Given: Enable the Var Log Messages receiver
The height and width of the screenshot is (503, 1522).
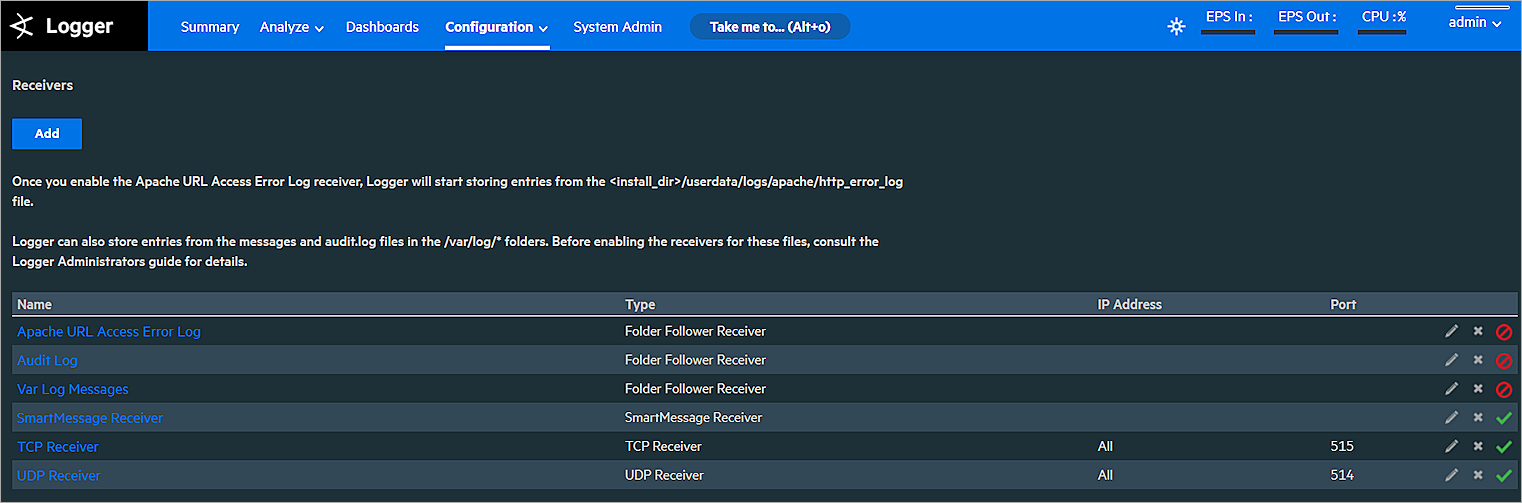Looking at the screenshot, I should coord(1503,389).
